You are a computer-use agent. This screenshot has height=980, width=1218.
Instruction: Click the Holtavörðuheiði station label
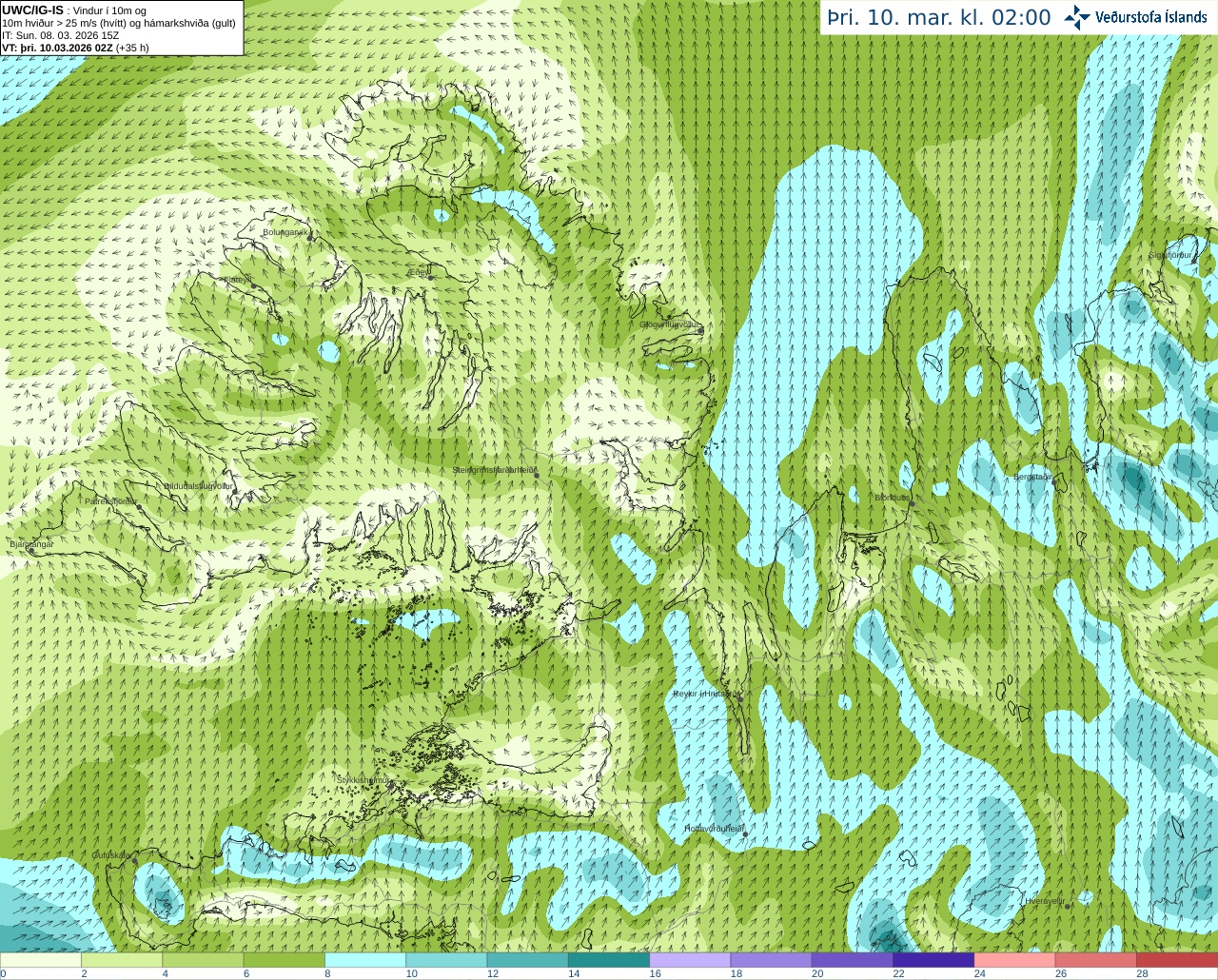715,829
